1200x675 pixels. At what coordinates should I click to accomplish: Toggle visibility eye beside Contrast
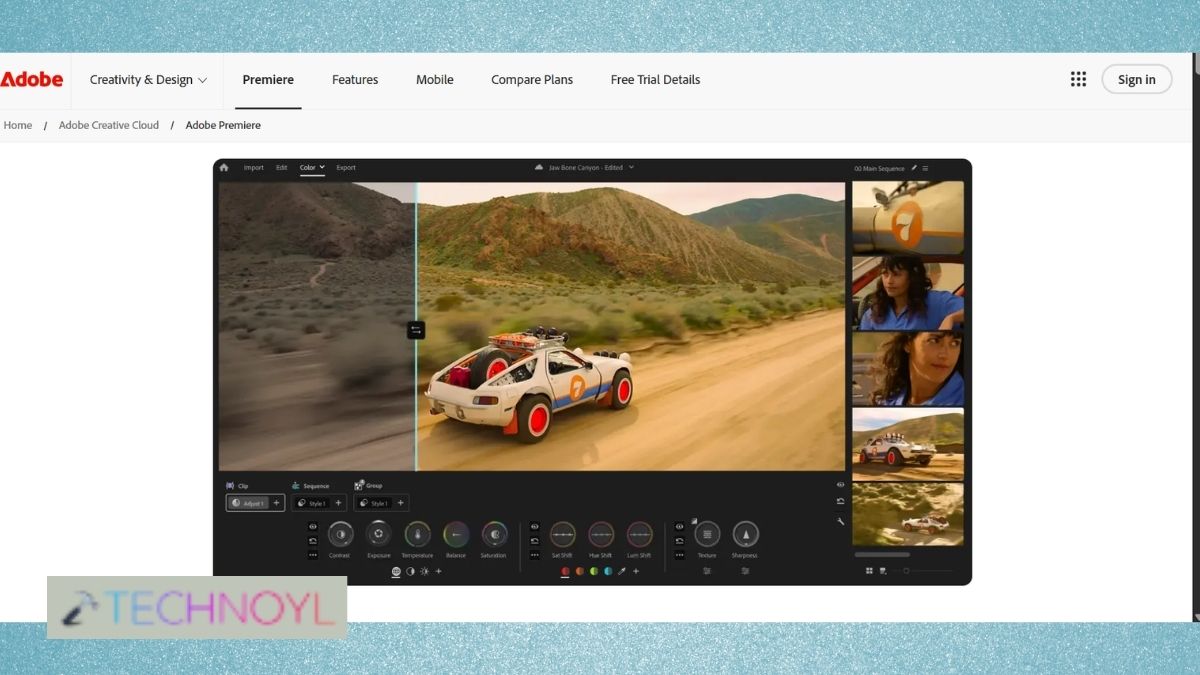pyautogui.click(x=313, y=526)
